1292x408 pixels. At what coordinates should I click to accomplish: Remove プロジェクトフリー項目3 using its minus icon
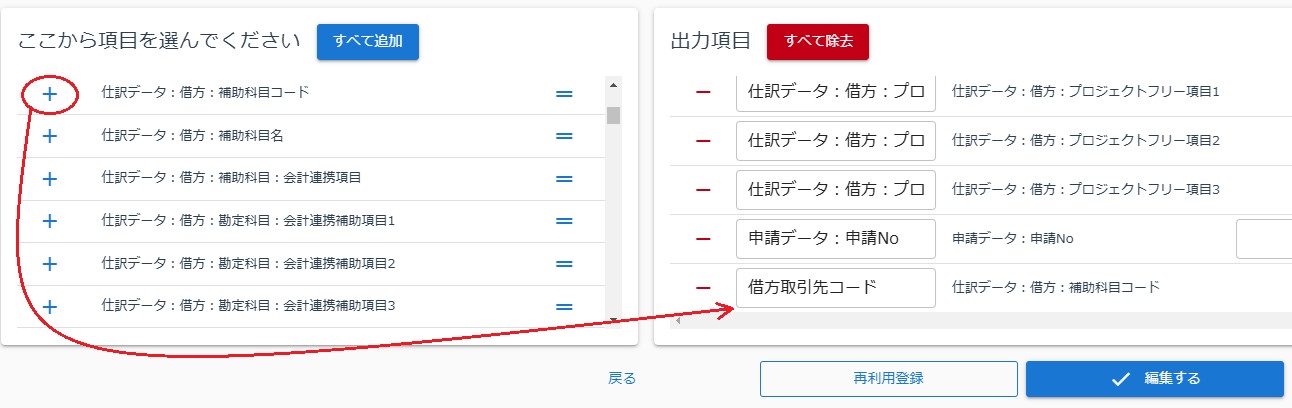(x=703, y=190)
